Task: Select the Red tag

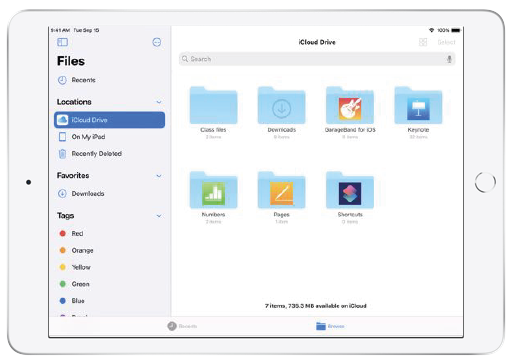Action: click(71, 233)
